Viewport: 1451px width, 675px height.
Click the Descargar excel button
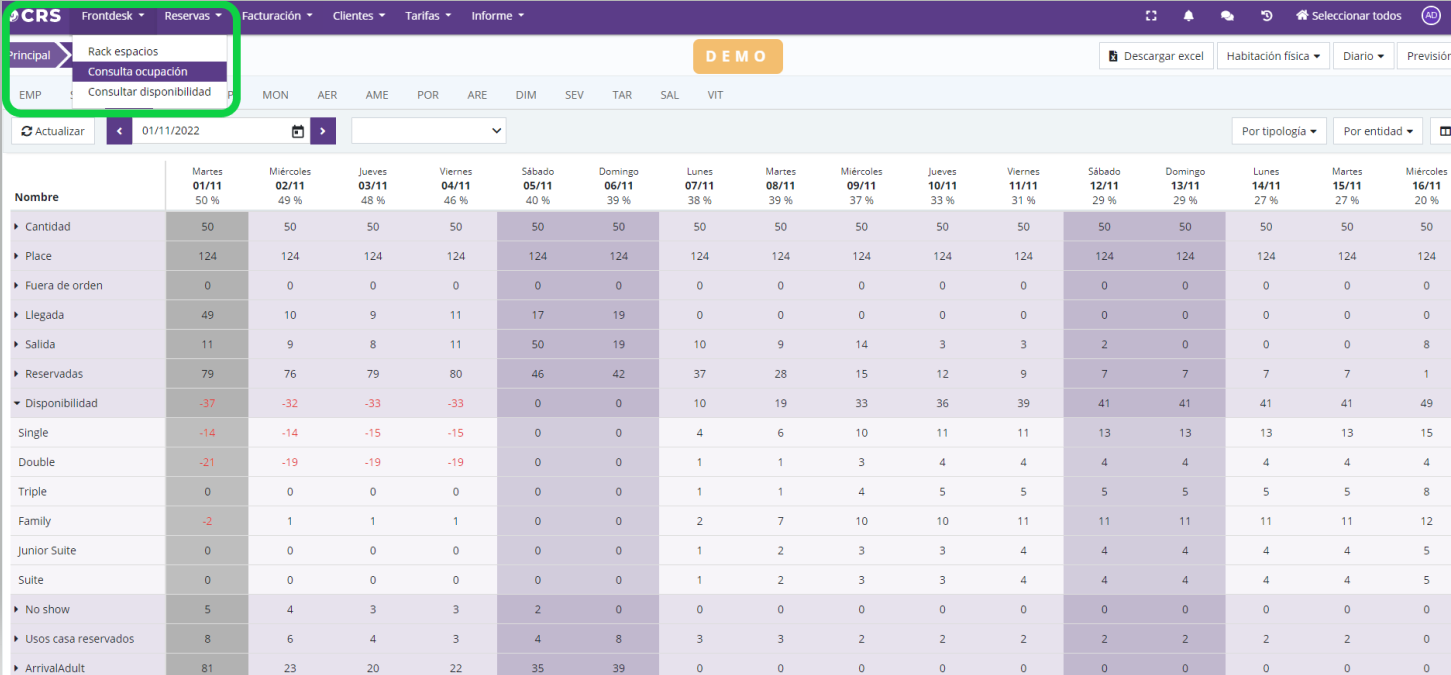point(1156,56)
